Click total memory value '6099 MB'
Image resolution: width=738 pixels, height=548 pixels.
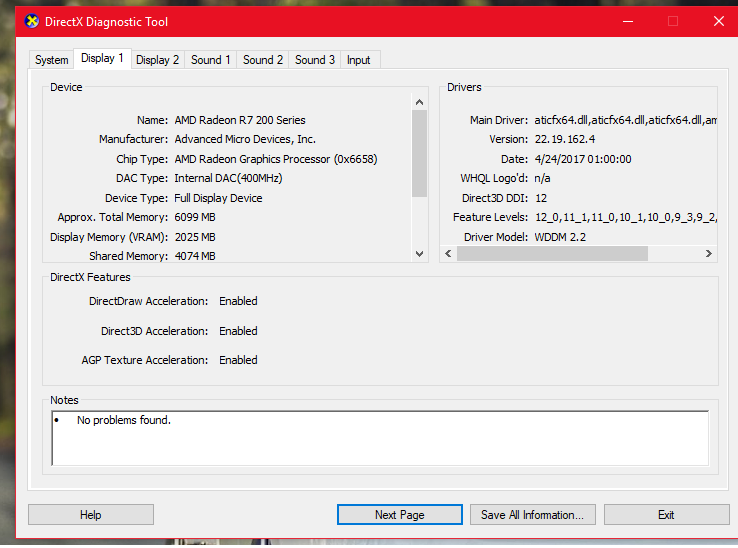coord(195,217)
